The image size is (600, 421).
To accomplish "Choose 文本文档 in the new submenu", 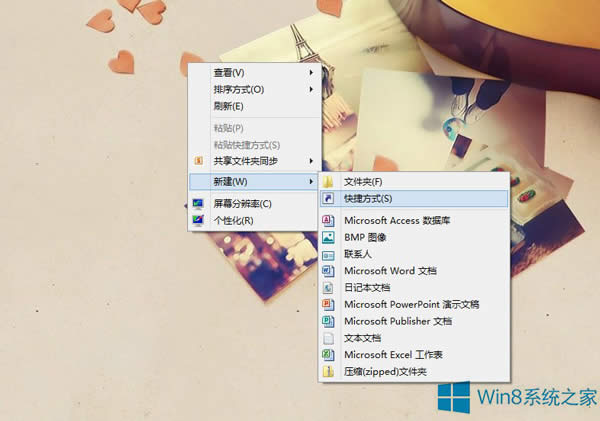I will coord(363,338).
